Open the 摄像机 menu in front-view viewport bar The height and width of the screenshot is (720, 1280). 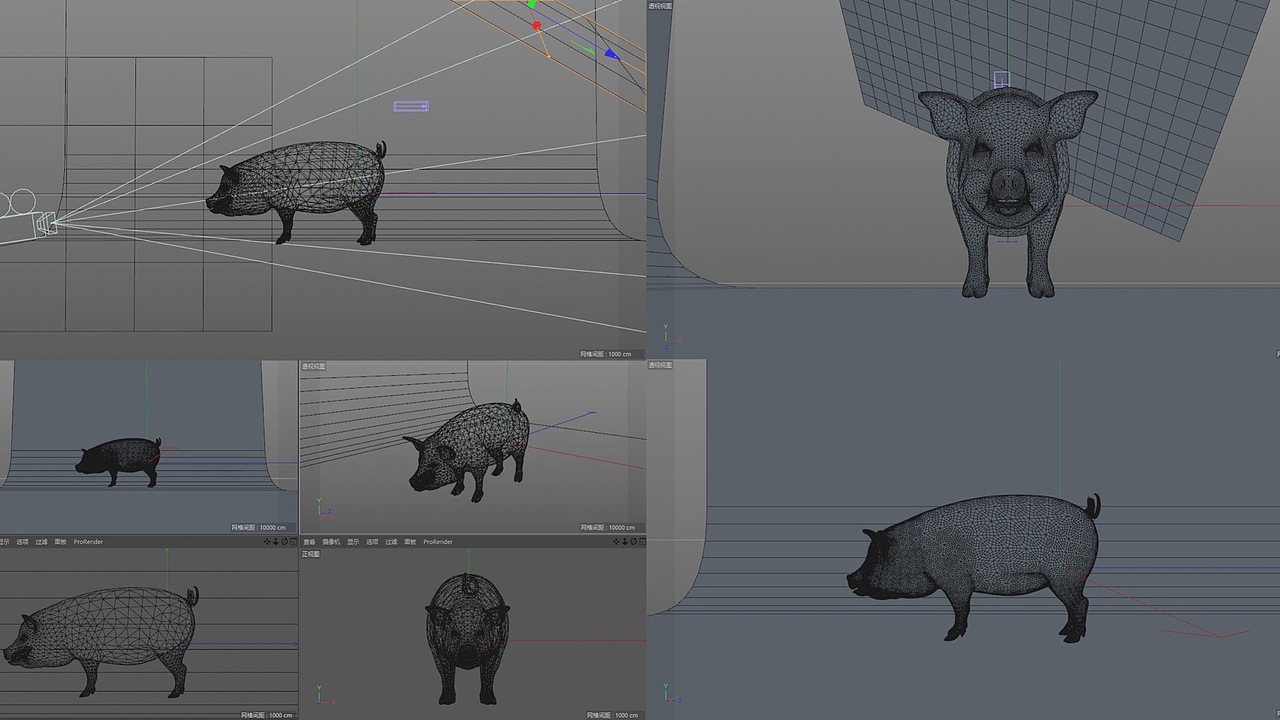tap(331, 542)
